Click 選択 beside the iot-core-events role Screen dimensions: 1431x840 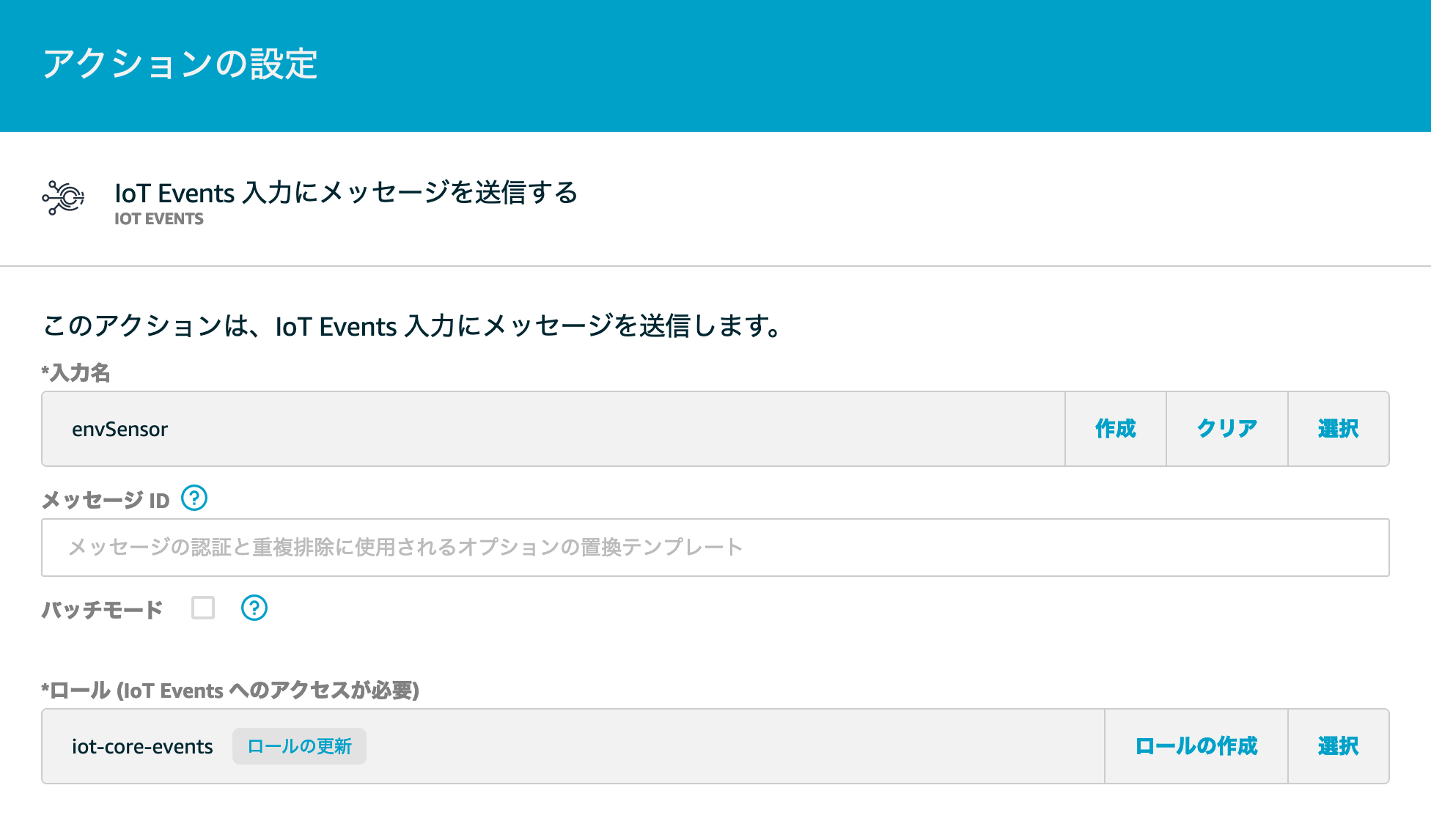click(x=1338, y=746)
